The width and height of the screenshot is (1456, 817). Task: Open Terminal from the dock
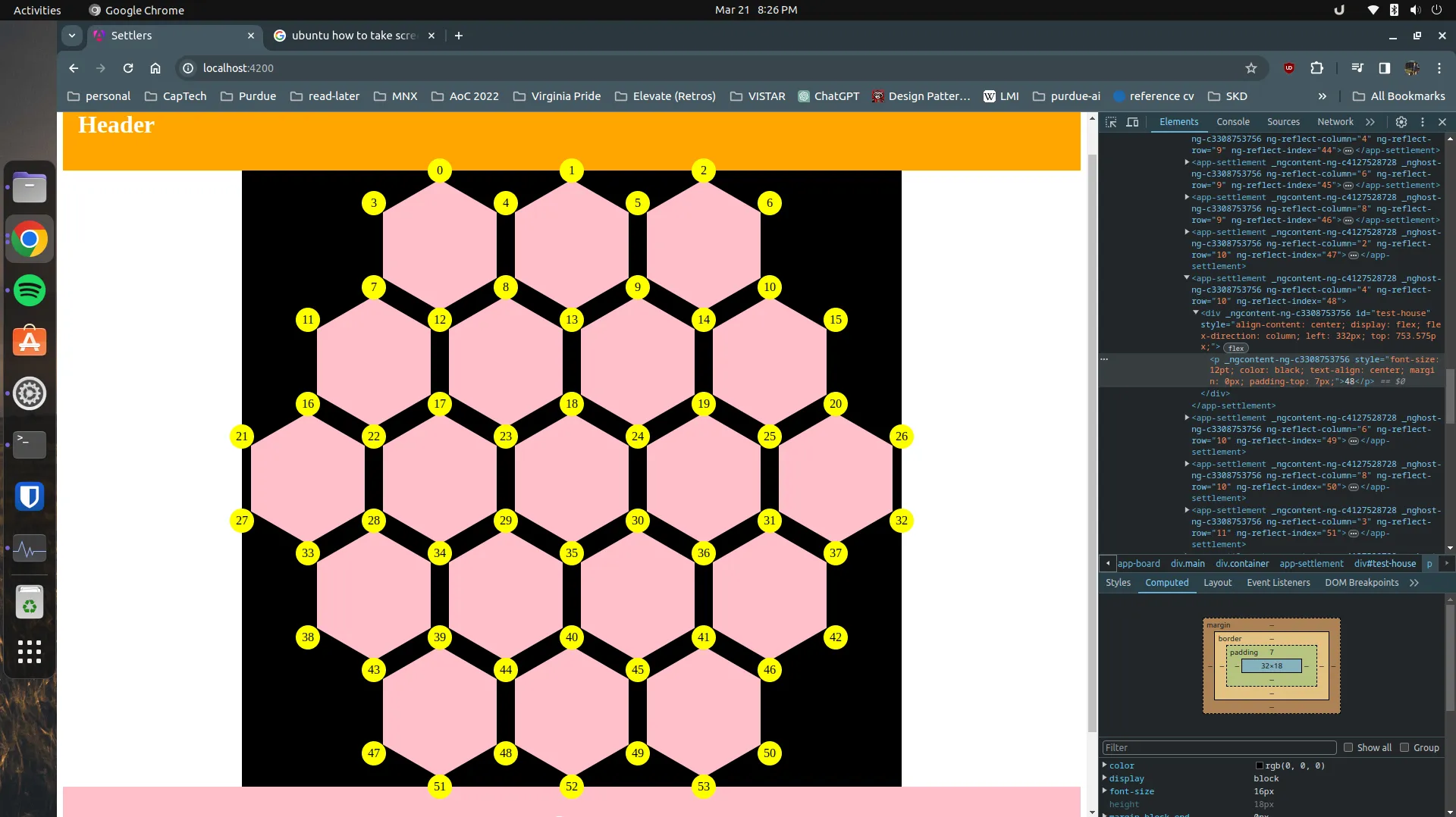(30, 445)
